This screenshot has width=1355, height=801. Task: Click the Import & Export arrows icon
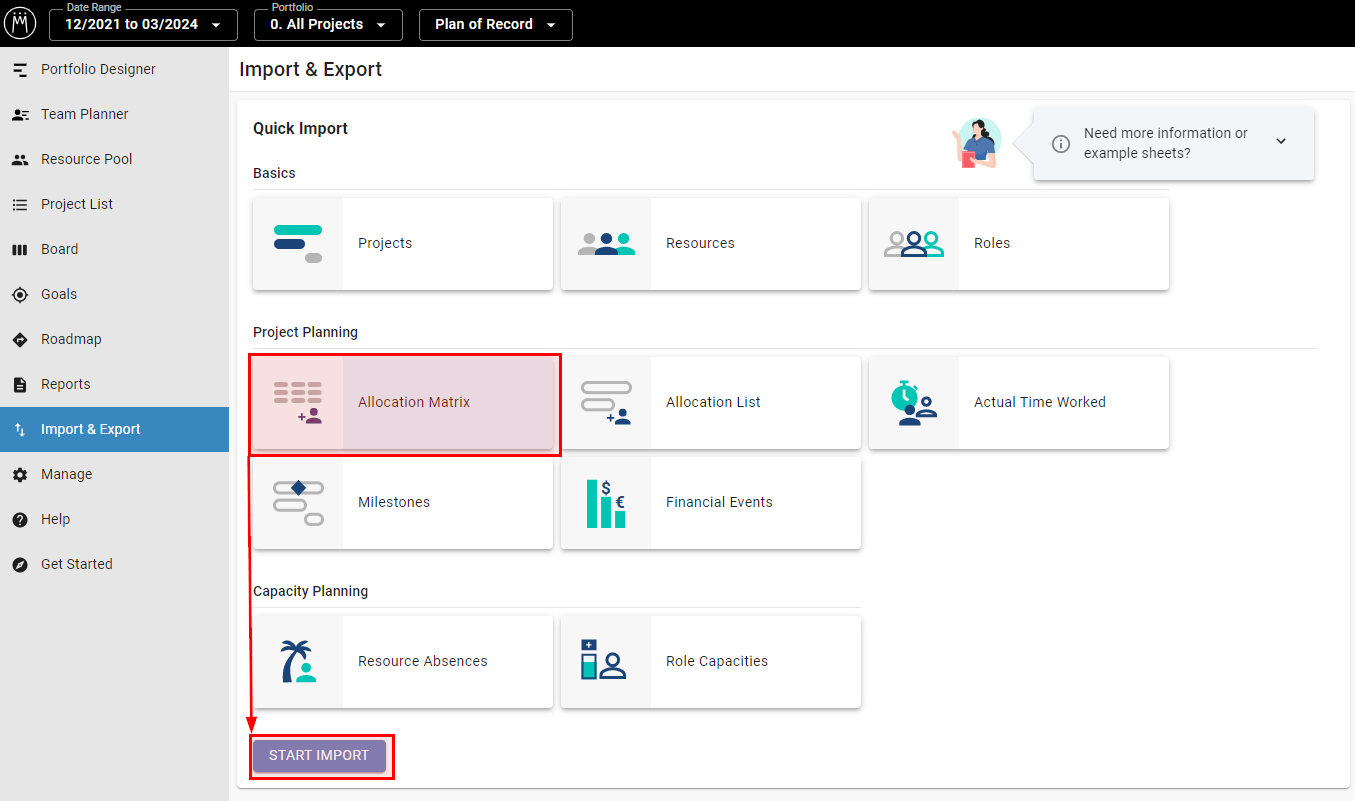pyautogui.click(x=20, y=429)
